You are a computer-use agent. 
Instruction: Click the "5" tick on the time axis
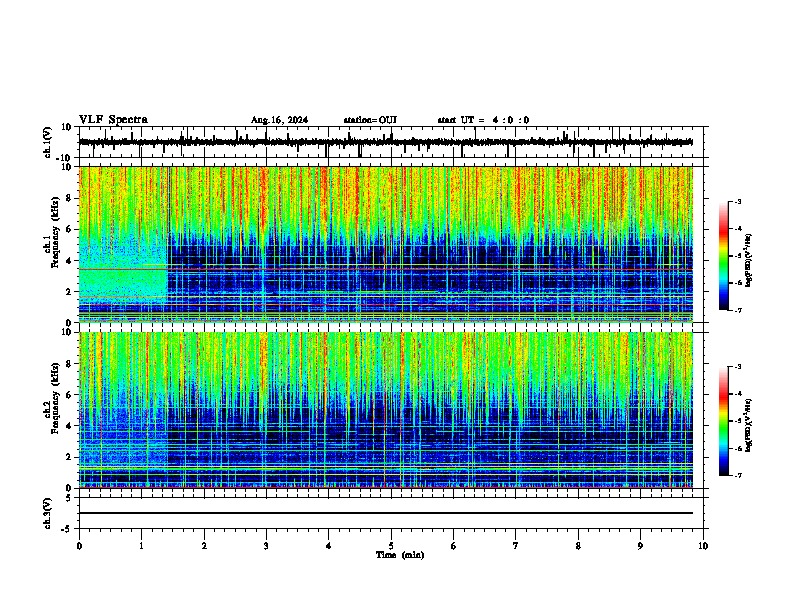[x=391, y=546]
